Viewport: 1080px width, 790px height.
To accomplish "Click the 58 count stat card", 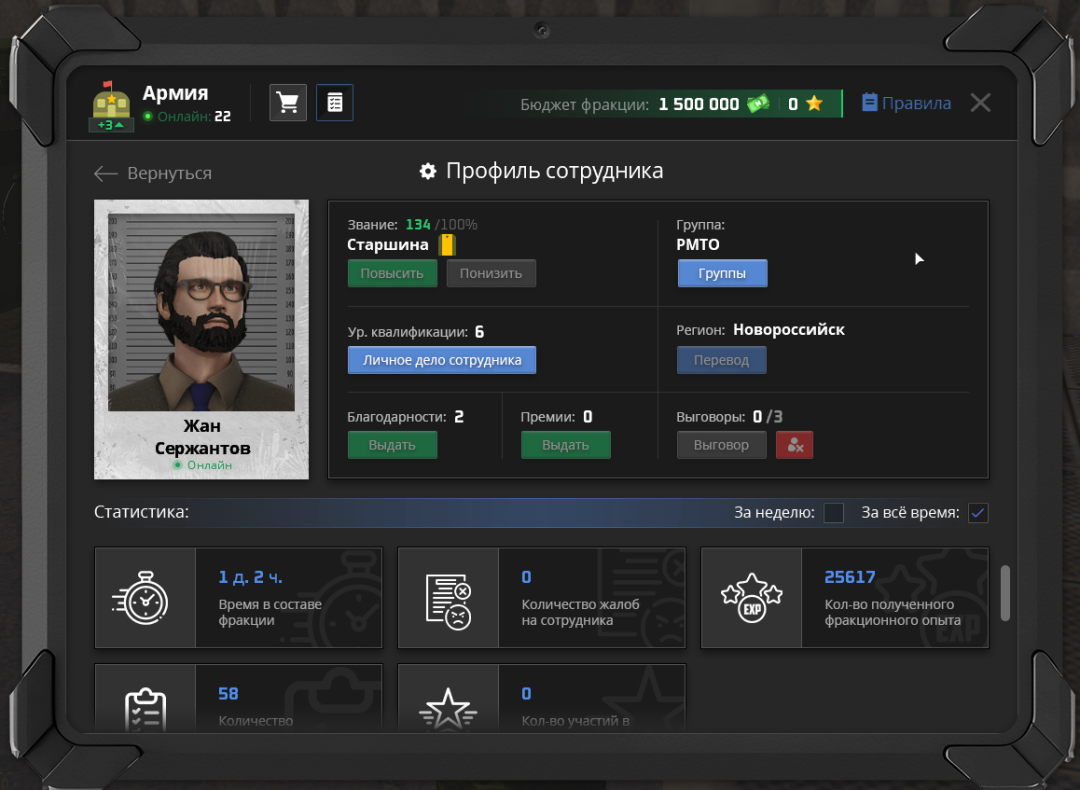I will tap(238, 698).
